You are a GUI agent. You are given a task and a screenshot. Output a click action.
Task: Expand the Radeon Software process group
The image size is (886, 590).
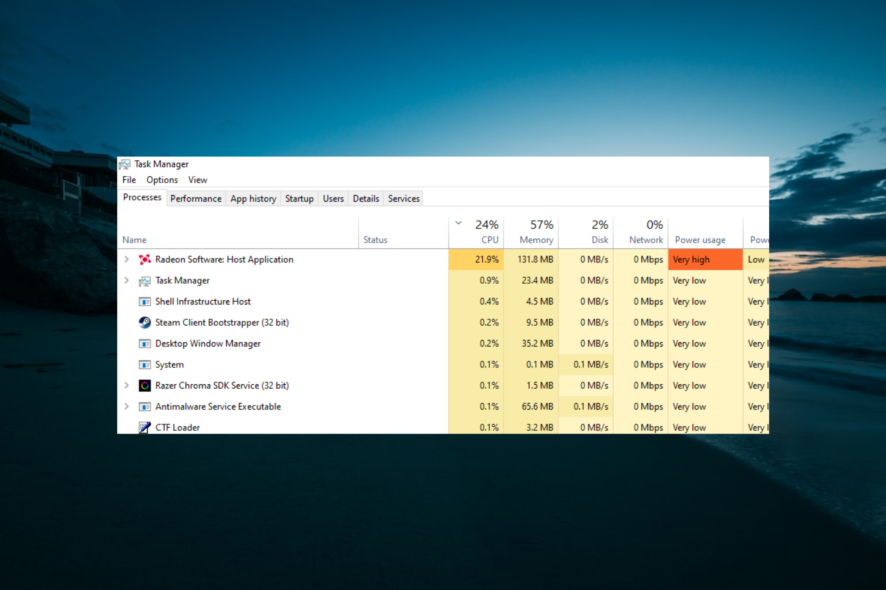[127, 259]
